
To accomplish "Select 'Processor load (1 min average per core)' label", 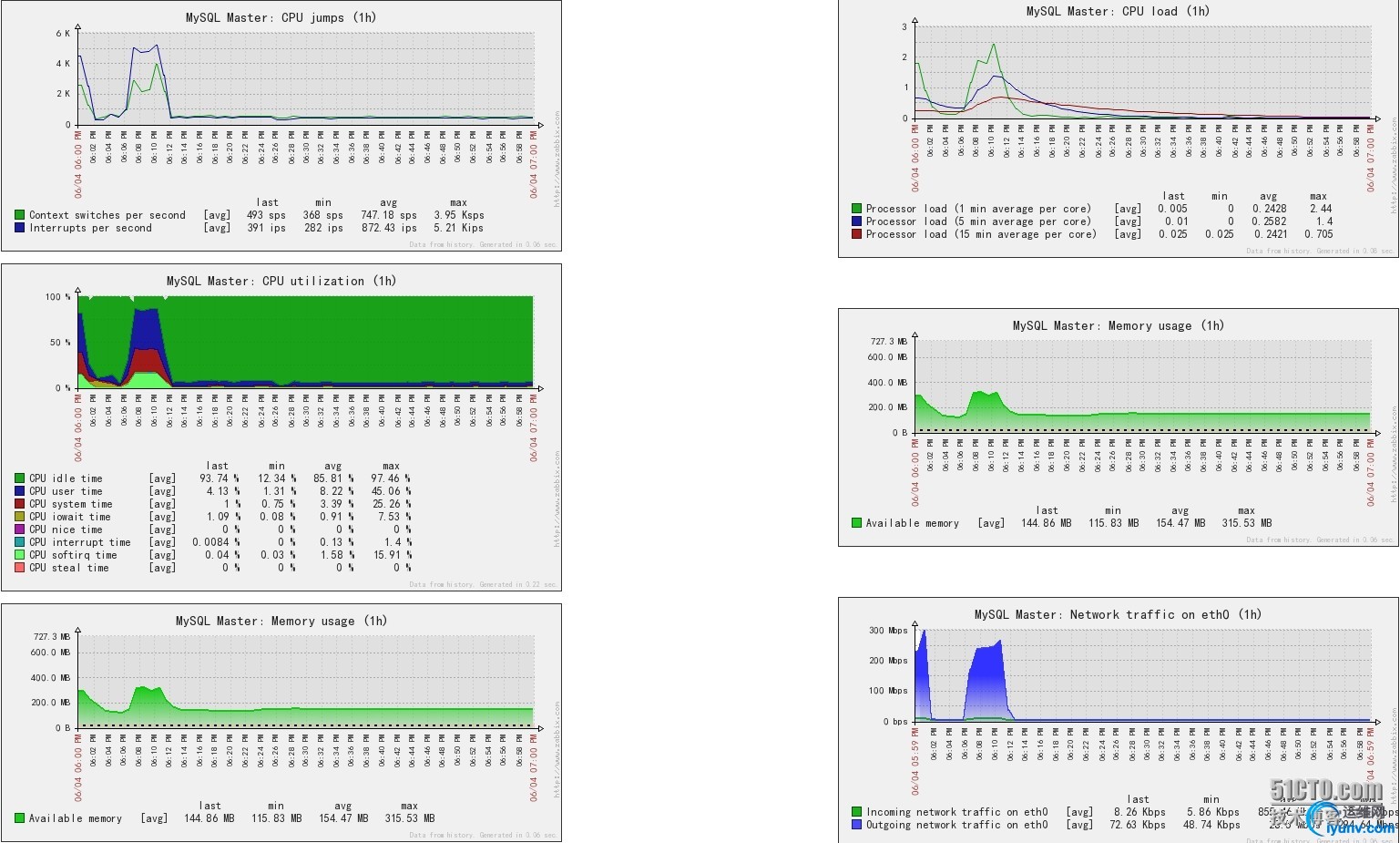I will pyautogui.click(x=978, y=209).
